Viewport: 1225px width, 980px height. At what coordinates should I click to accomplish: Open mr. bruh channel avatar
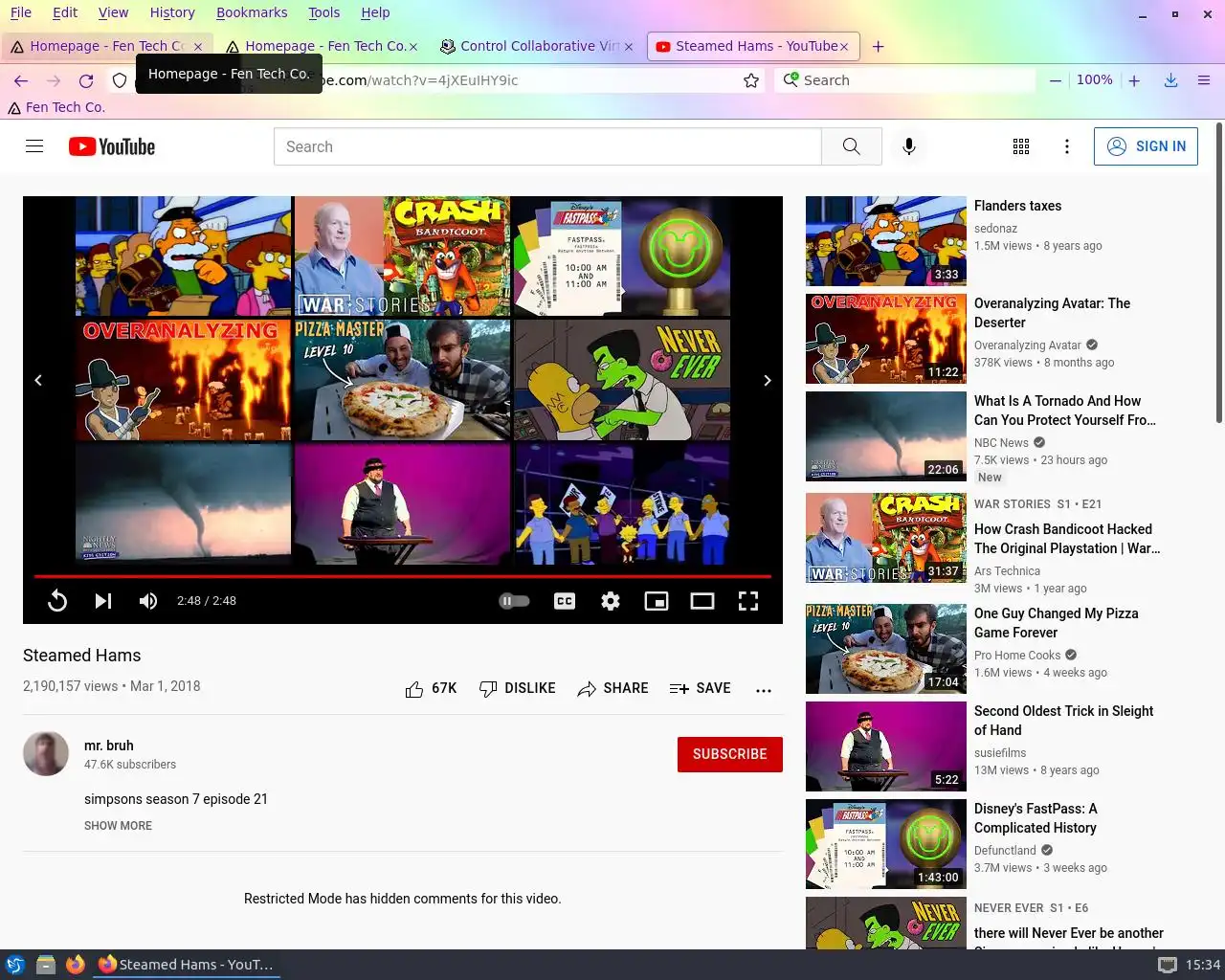46,754
